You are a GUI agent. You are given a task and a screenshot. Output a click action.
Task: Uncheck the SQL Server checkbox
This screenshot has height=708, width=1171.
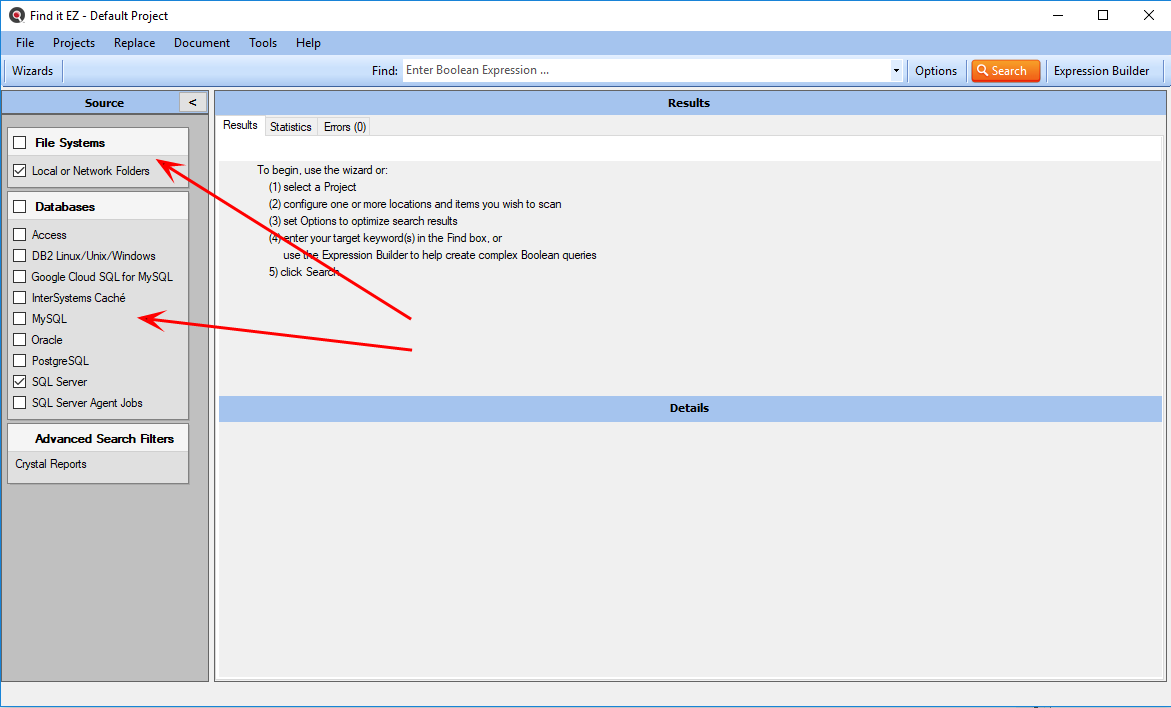(19, 382)
